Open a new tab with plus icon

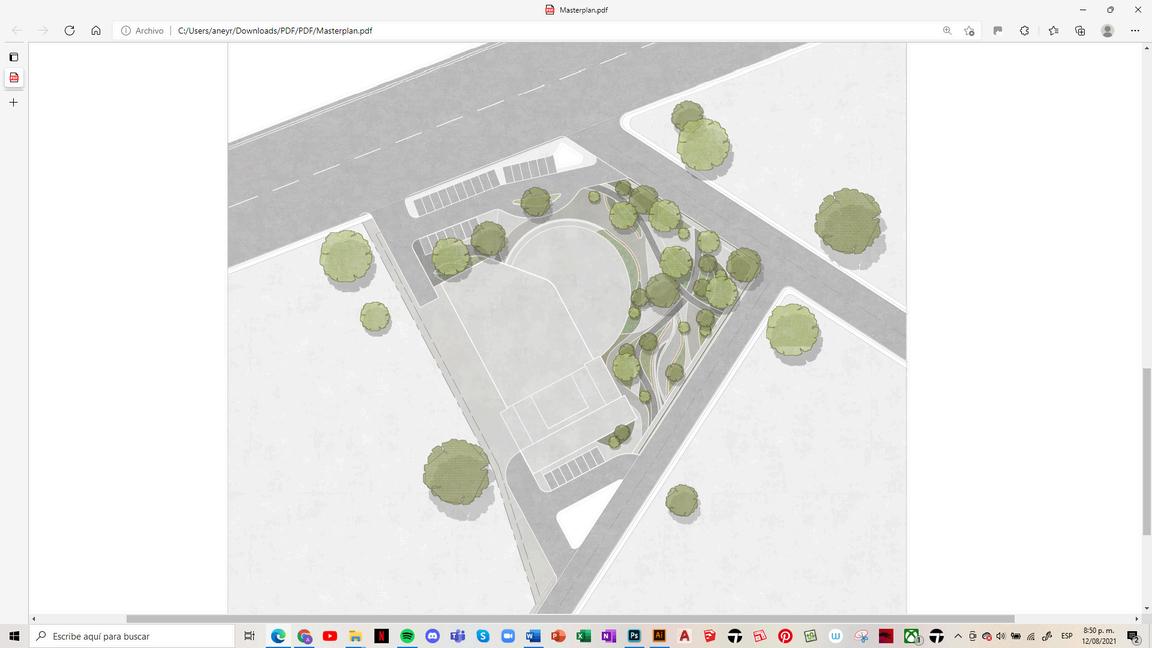[x=13, y=103]
